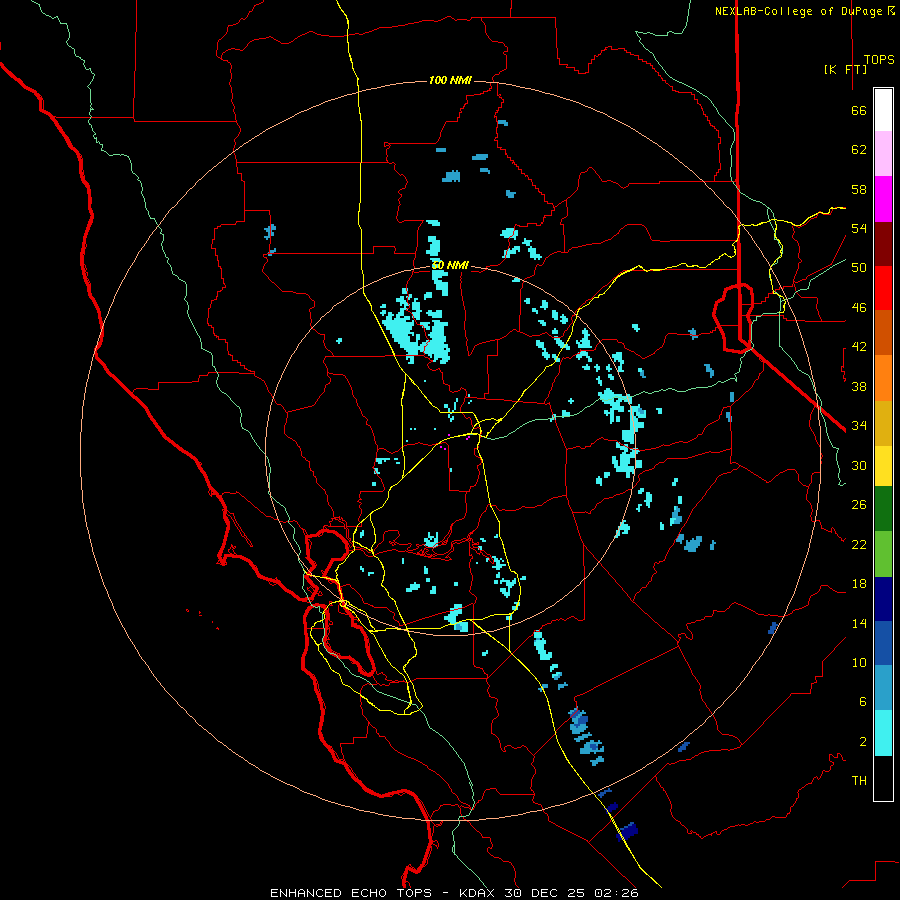The width and height of the screenshot is (900, 900).
Task: Click the legend value 18
Action: 859,584
